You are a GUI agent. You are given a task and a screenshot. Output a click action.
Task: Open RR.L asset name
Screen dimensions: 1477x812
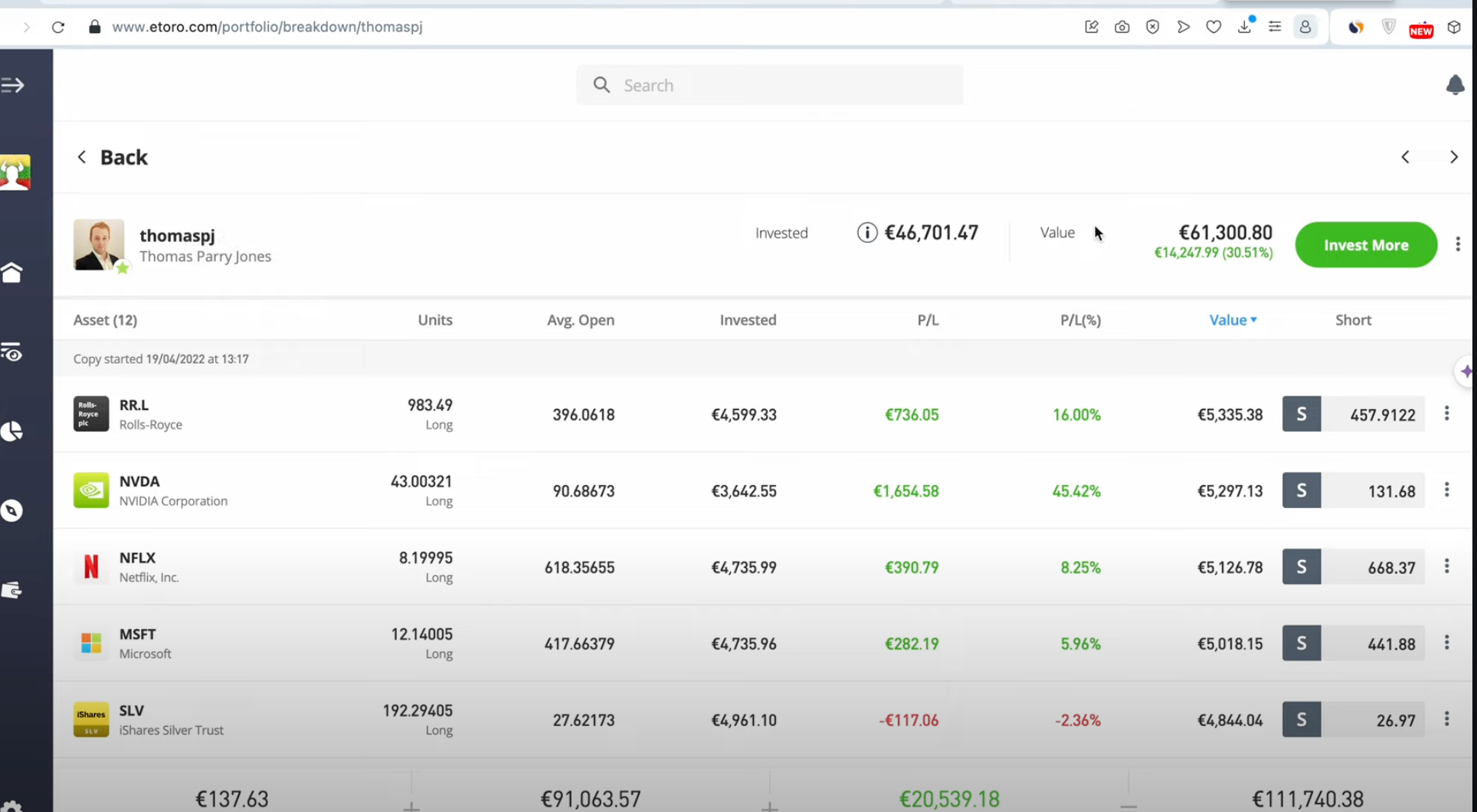coord(134,404)
